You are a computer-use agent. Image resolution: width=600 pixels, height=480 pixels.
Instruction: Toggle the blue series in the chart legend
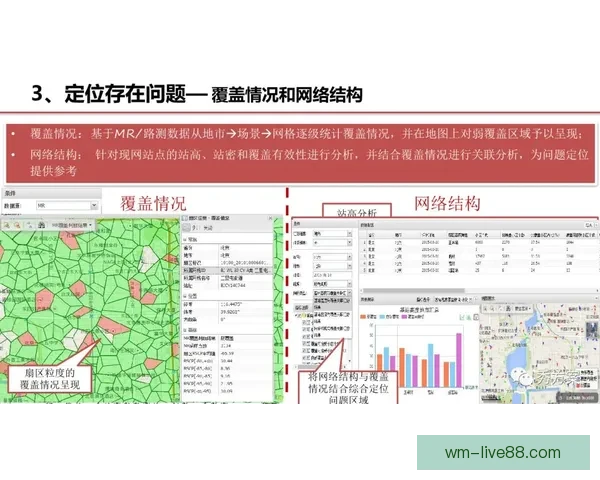[x=389, y=317]
